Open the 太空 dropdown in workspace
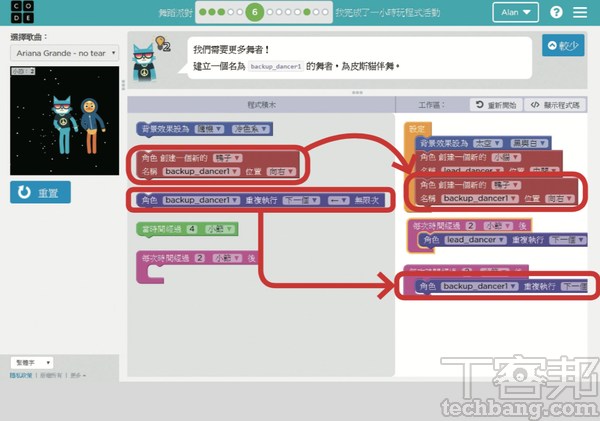The width and height of the screenshot is (600, 421). (x=488, y=144)
